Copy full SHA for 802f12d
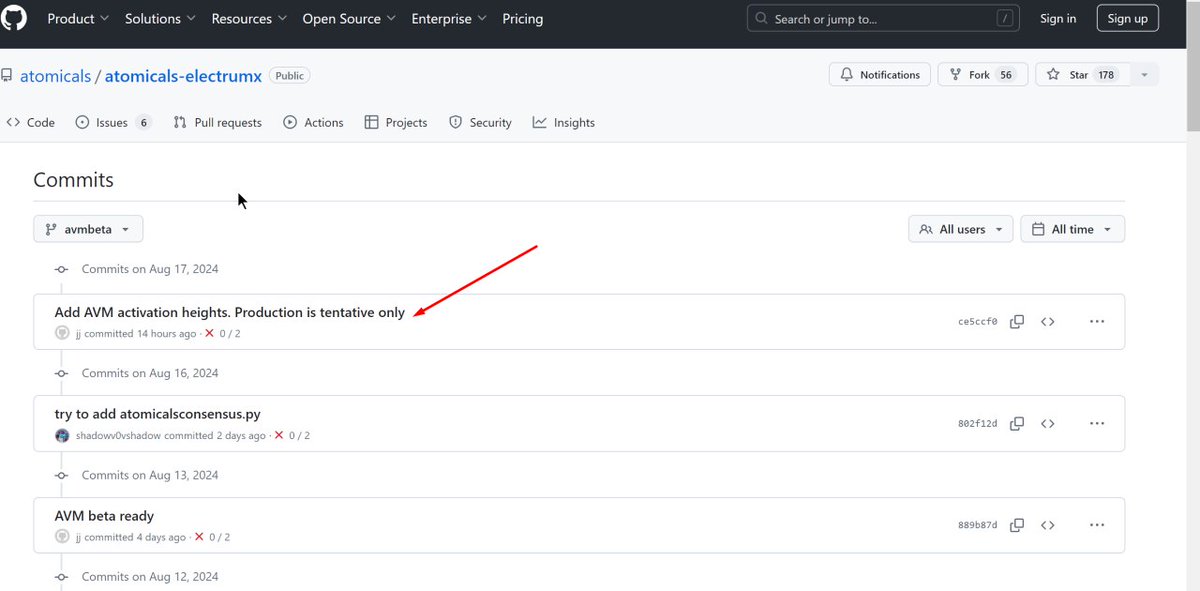Image resolution: width=1200 pixels, height=591 pixels. (1017, 424)
